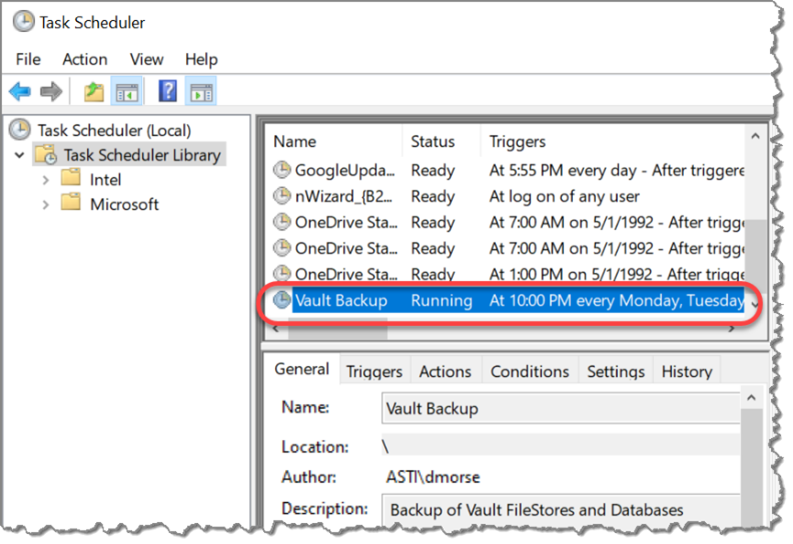
Task: Expand the Microsoft folder node
Action: pyautogui.click(x=46, y=205)
